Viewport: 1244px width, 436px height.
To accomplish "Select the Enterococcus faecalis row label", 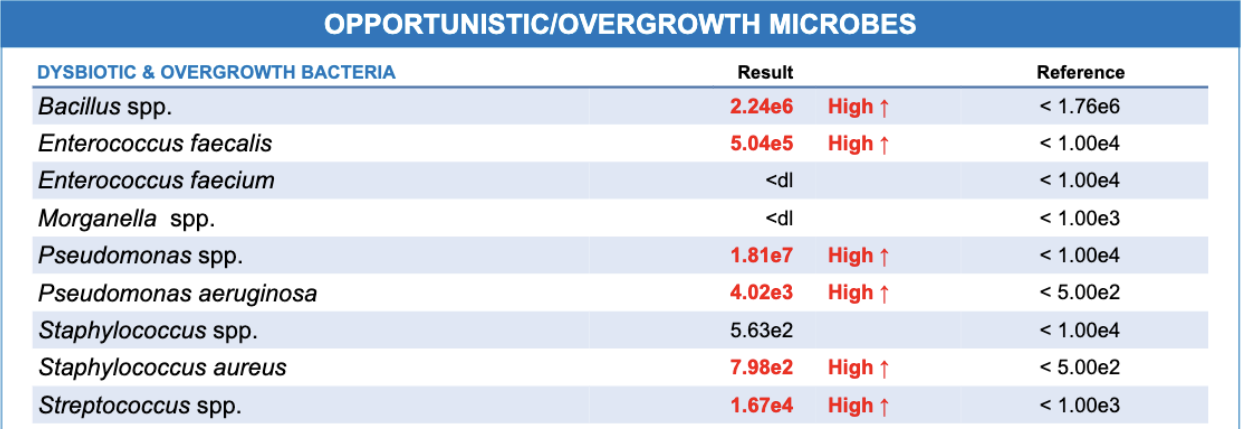I will (155, 143).
